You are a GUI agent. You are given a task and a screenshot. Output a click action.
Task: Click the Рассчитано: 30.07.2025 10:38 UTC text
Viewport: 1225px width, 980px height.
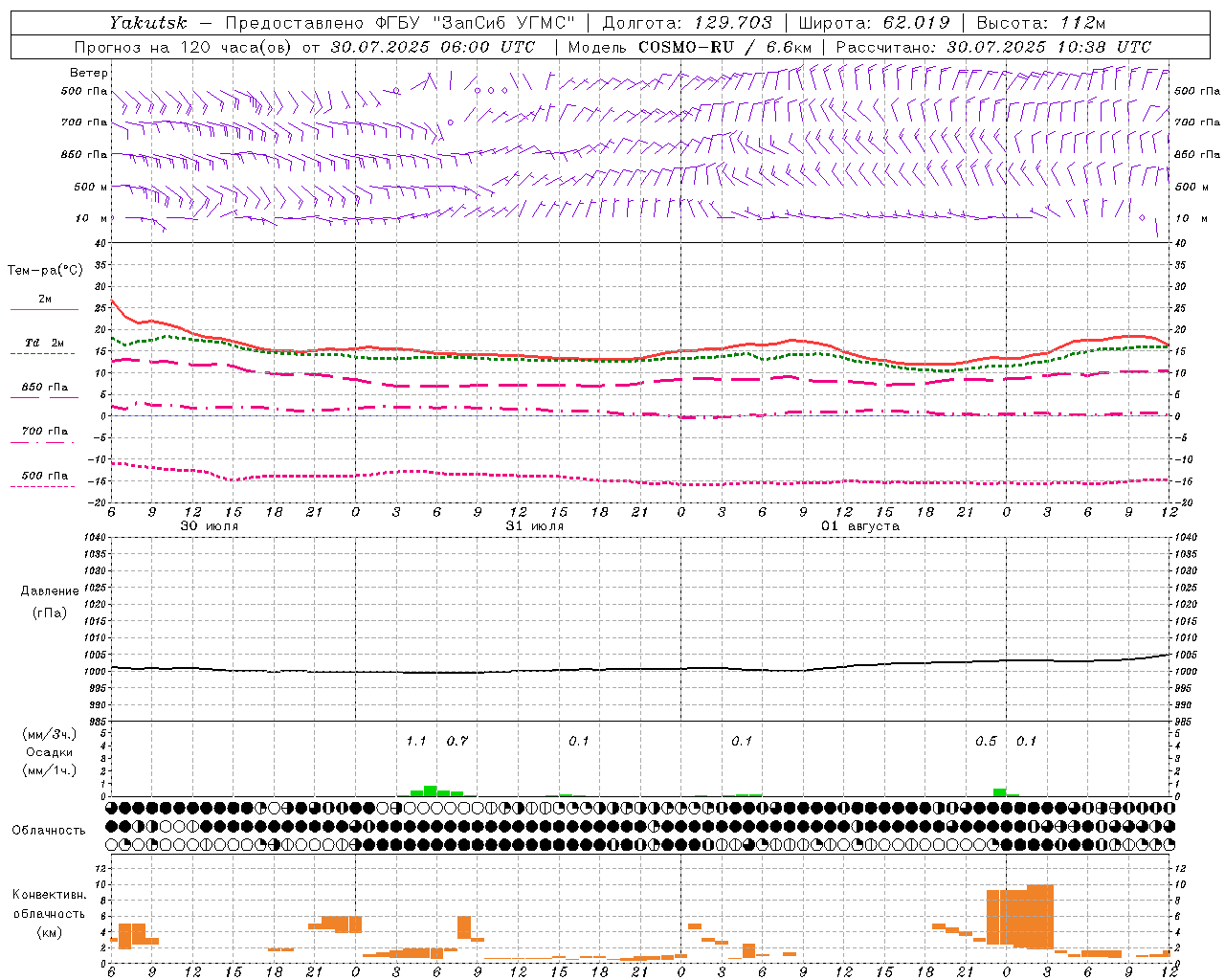tap(993, 47)
